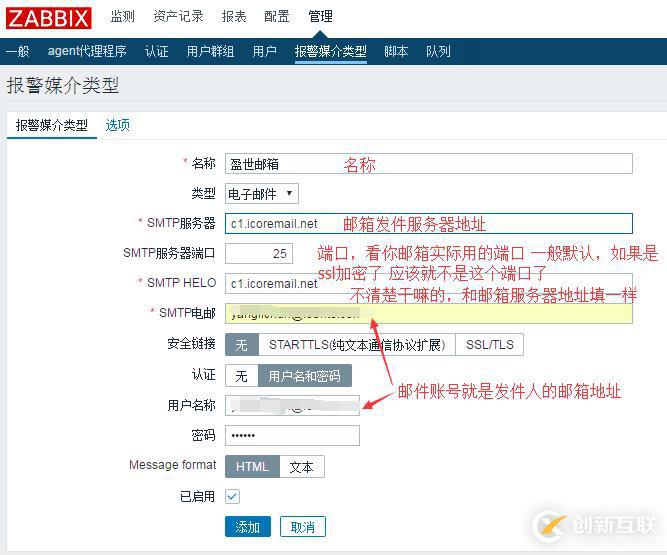The image size is (667, 555).
Task: Click the SMTP服务器端口 field
Action: coord(259,253)
